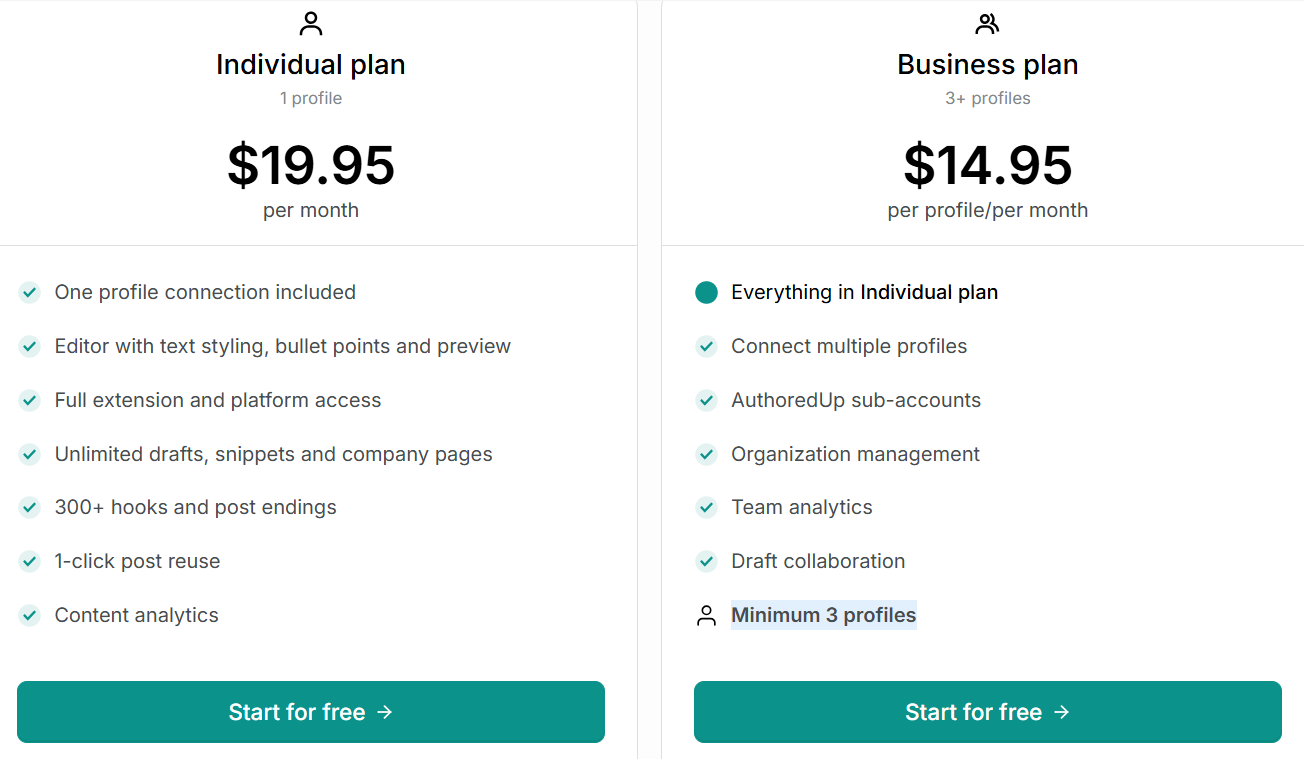Click the checkmark beside Draft collaboration

tap(706, 561)
